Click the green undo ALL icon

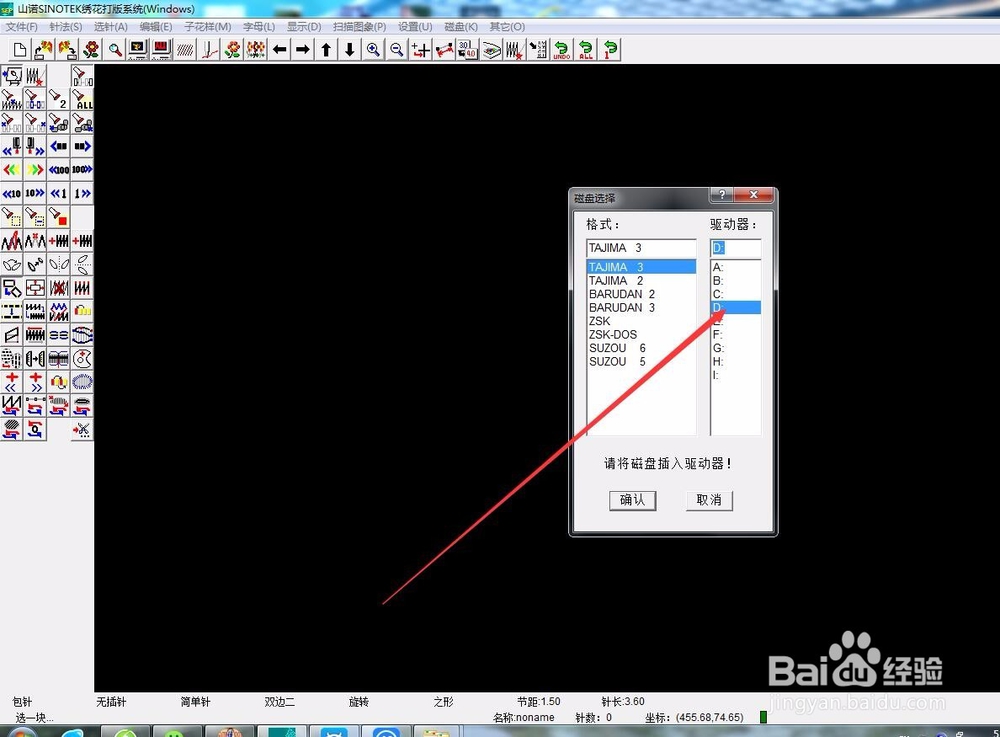click(x=585, y=50)
